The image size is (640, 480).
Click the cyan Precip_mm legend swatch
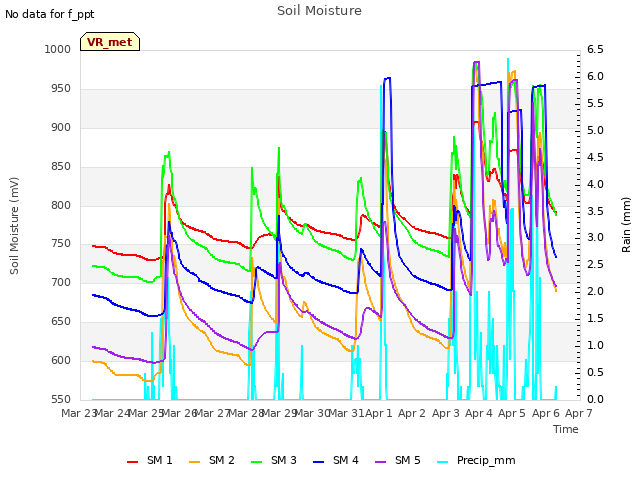click(443, 462)
